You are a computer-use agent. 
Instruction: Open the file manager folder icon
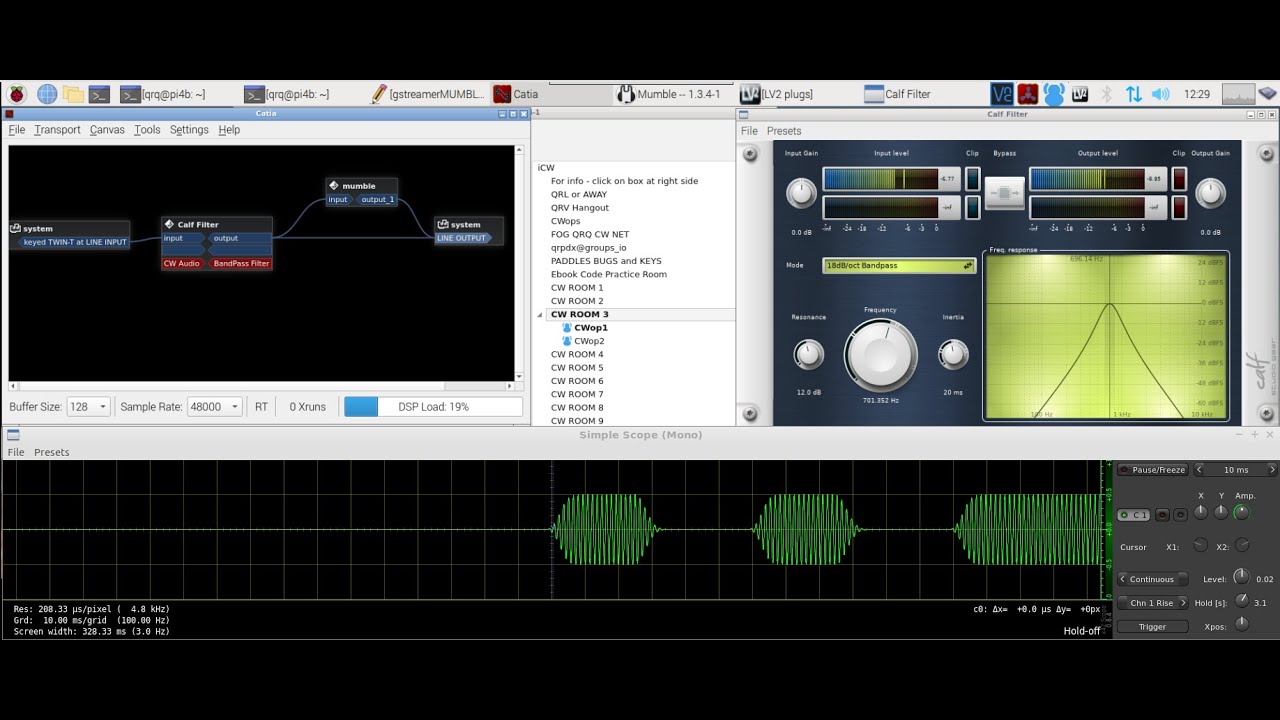click(73, 94)
